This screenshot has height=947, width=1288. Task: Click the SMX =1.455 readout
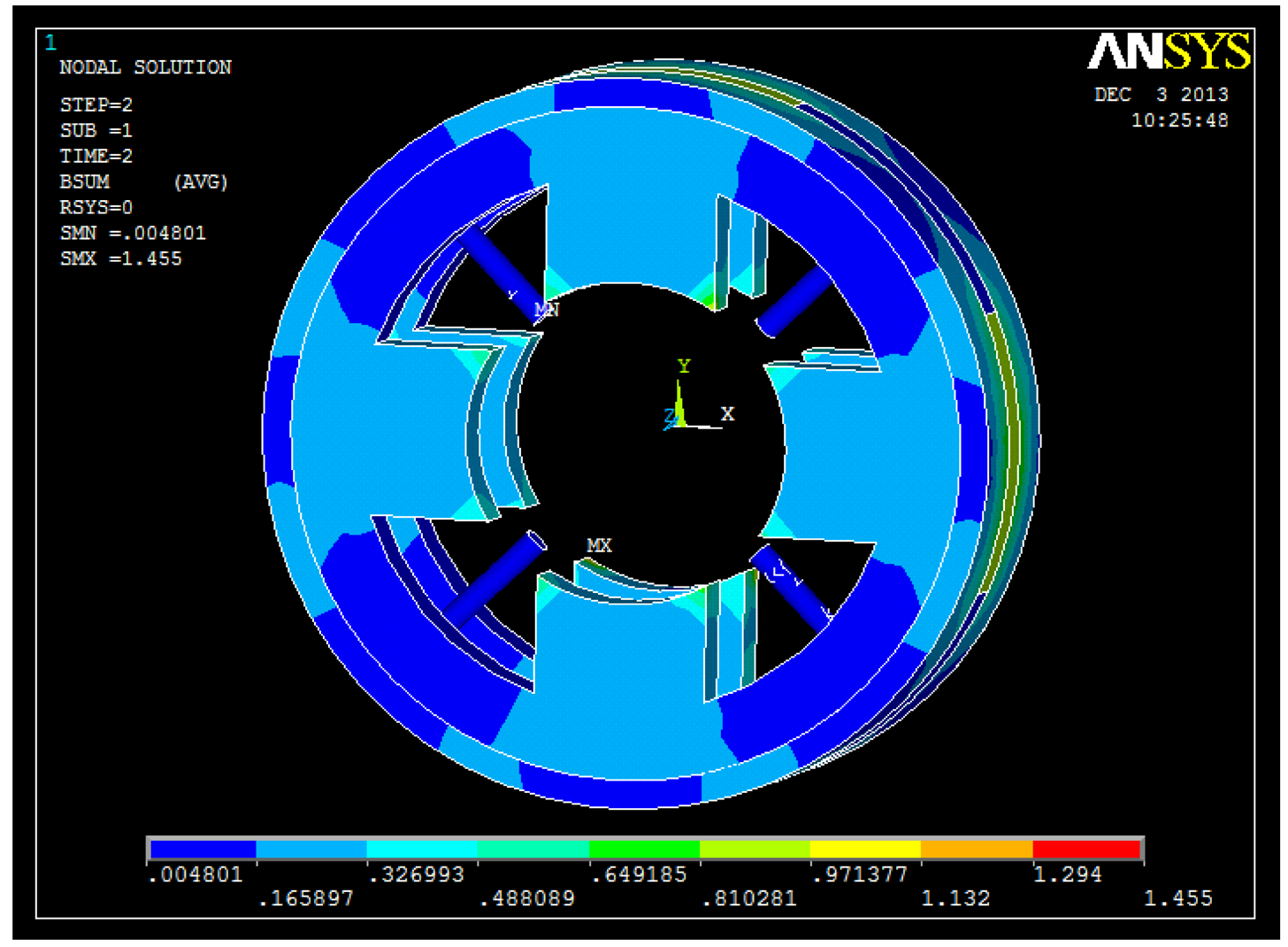120,258
